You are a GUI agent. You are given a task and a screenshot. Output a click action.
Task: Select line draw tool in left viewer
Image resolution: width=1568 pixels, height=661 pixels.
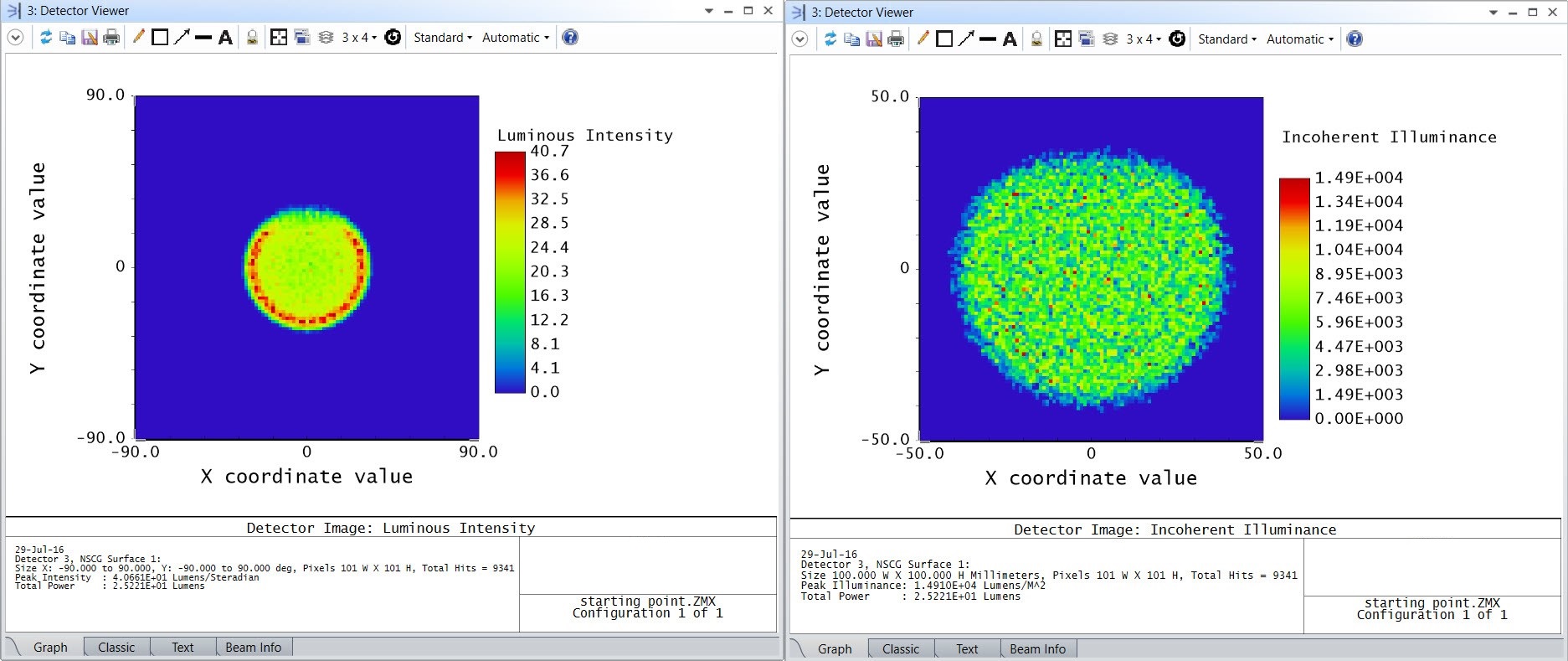click(x=203, y=38)
